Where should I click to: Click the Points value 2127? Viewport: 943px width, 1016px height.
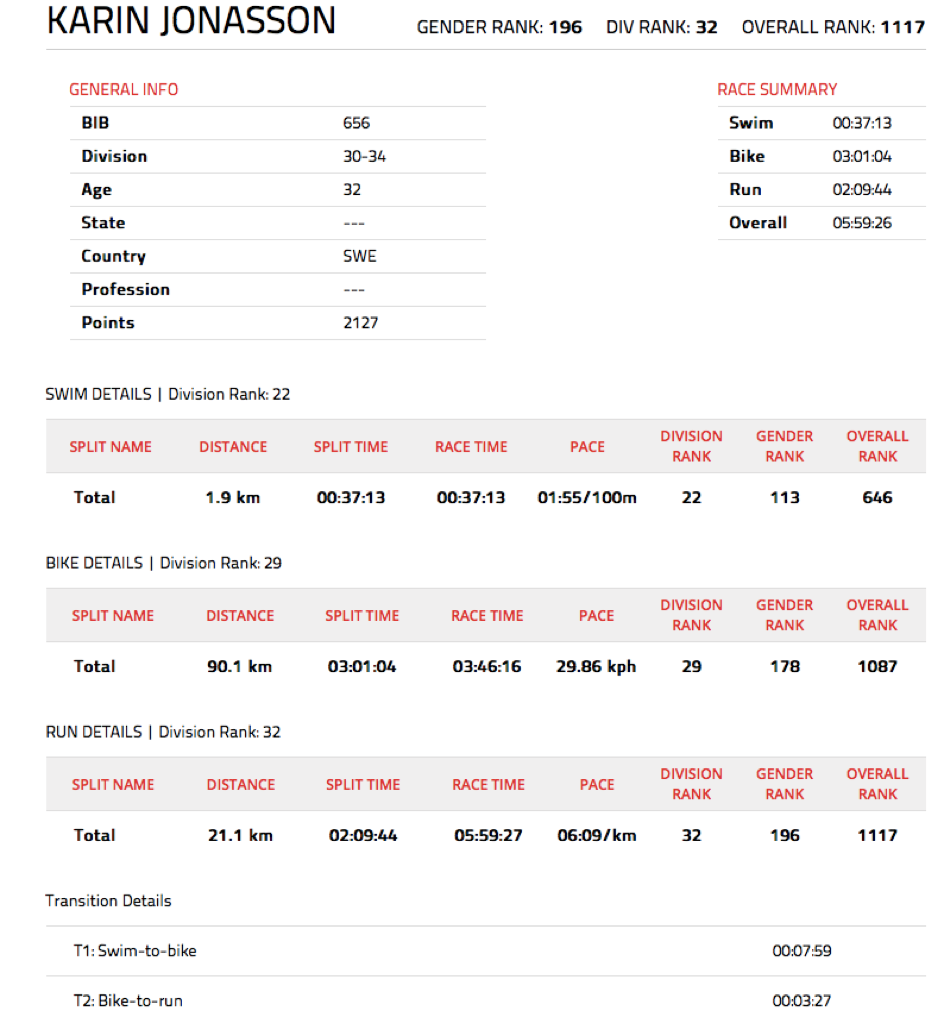360,323
